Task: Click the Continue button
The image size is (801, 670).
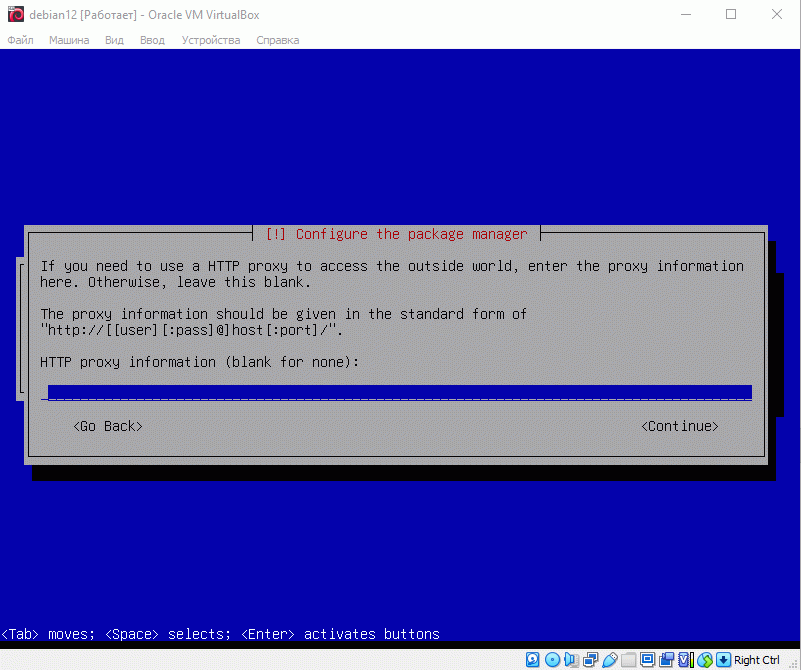Action: pyautogui.click(x=679, y=426)
